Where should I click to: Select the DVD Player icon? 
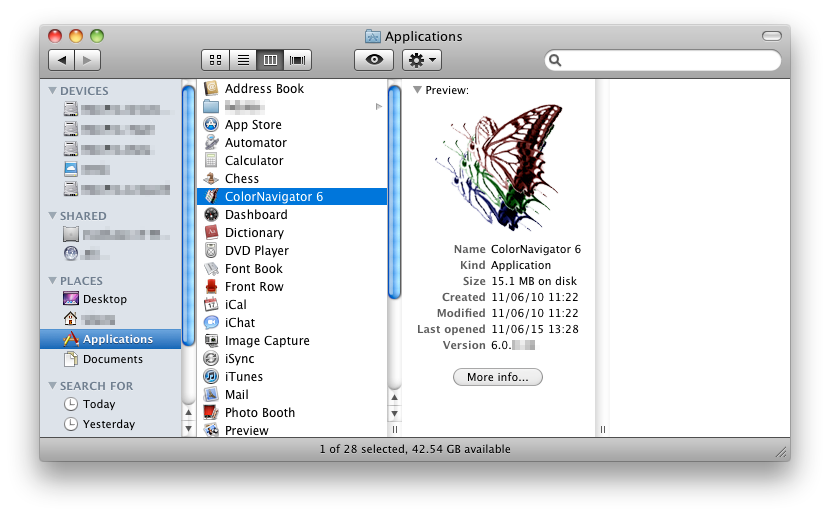click(x=211, y=250)
